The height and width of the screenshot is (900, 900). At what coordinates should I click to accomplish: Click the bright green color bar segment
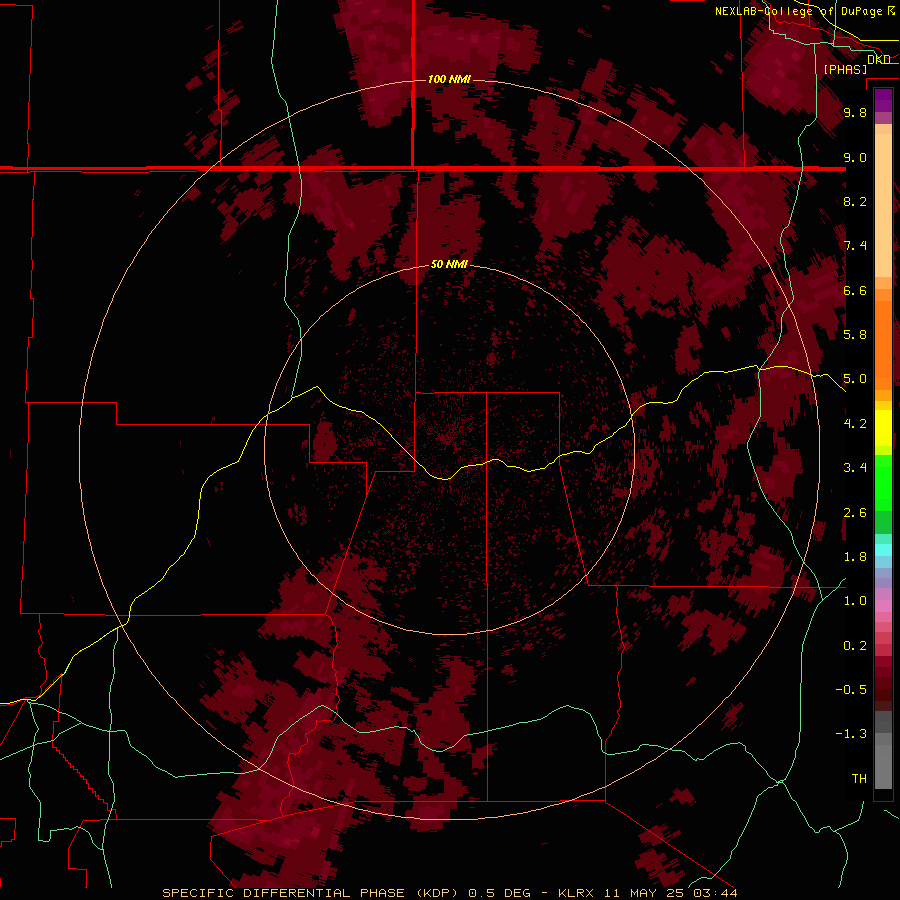point(883,482)
